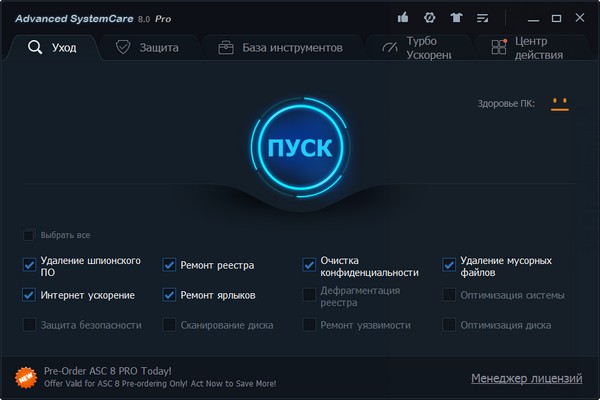Open the Менеджер лицензий link

[526, 378]
